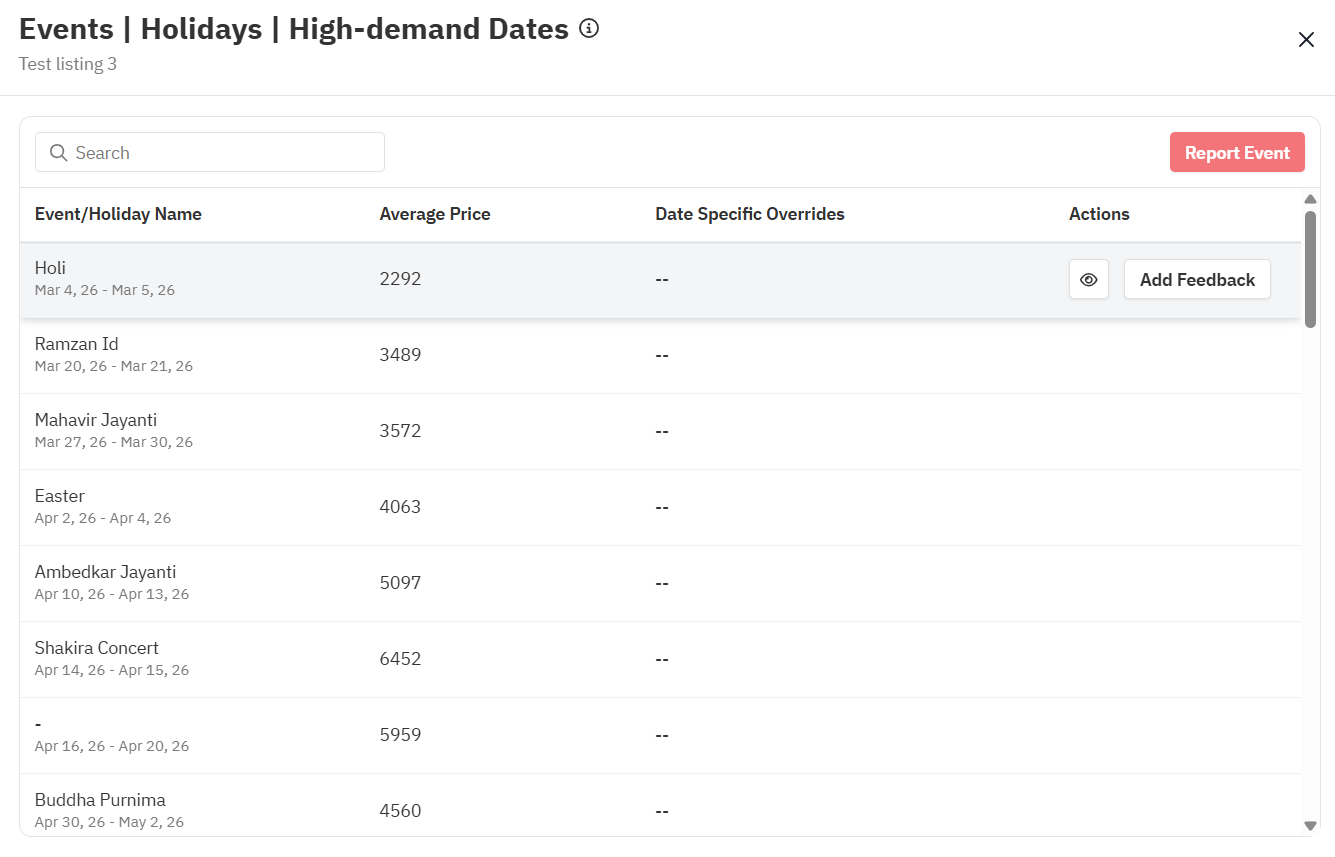Click the Average Price column header
The image size is (1335, 857).
point(435,214)
